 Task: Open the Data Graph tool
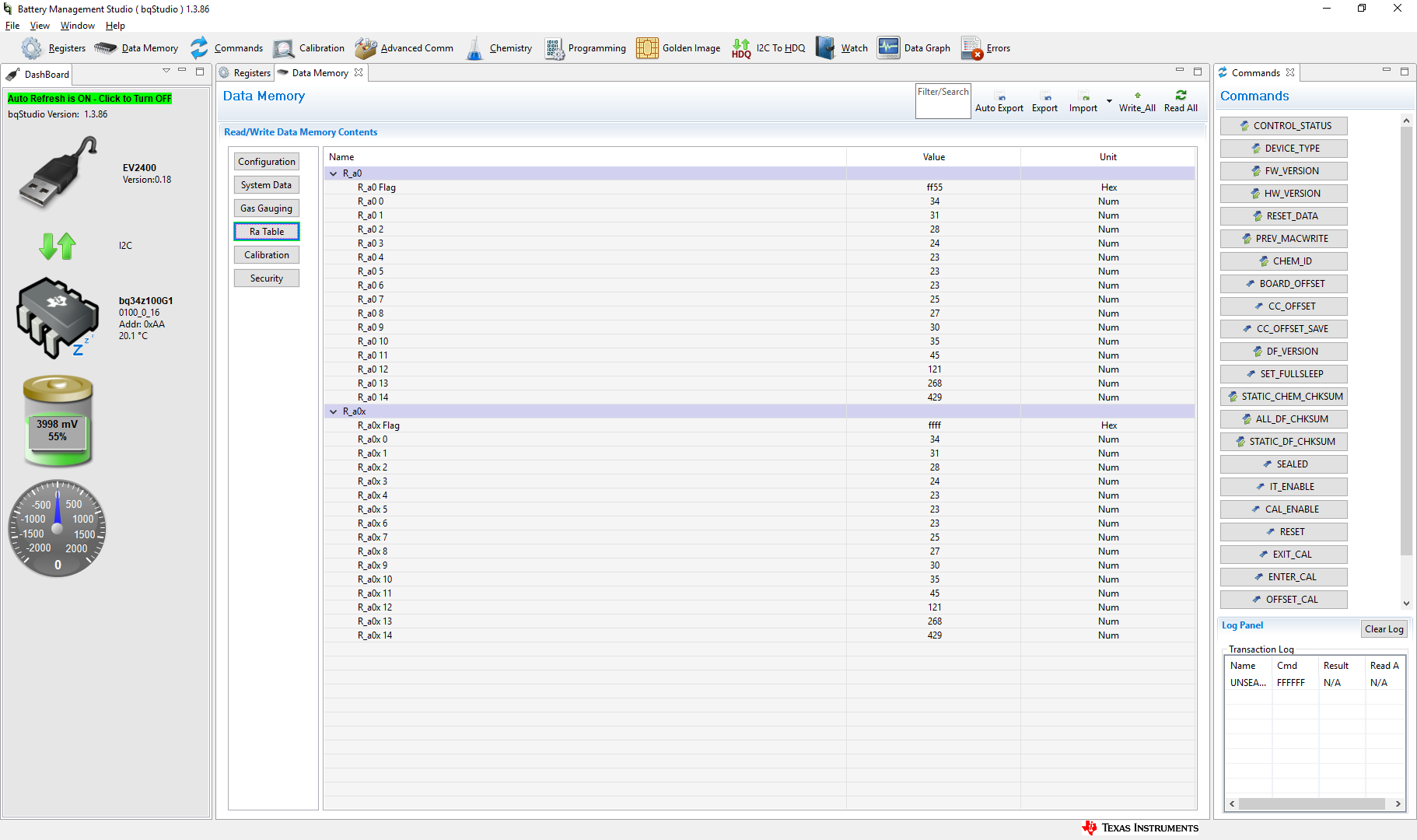[x=914, y=48]
